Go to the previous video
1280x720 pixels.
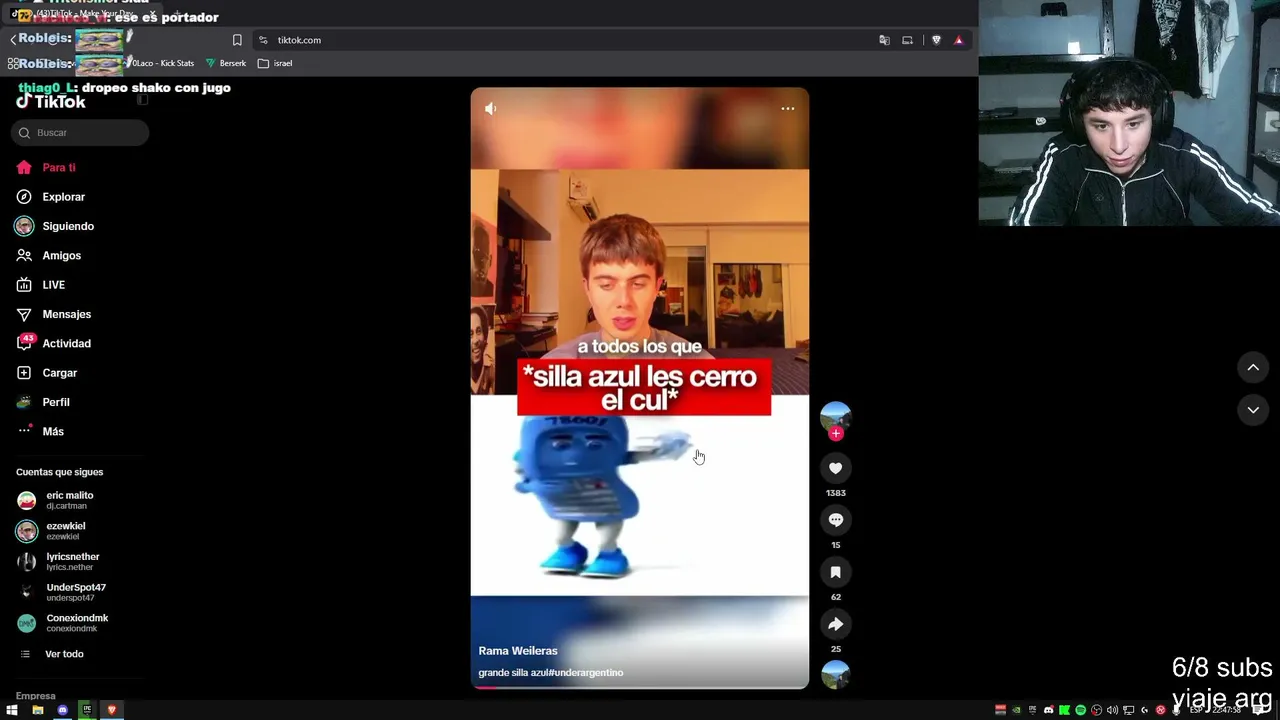tap(1253, 367)
